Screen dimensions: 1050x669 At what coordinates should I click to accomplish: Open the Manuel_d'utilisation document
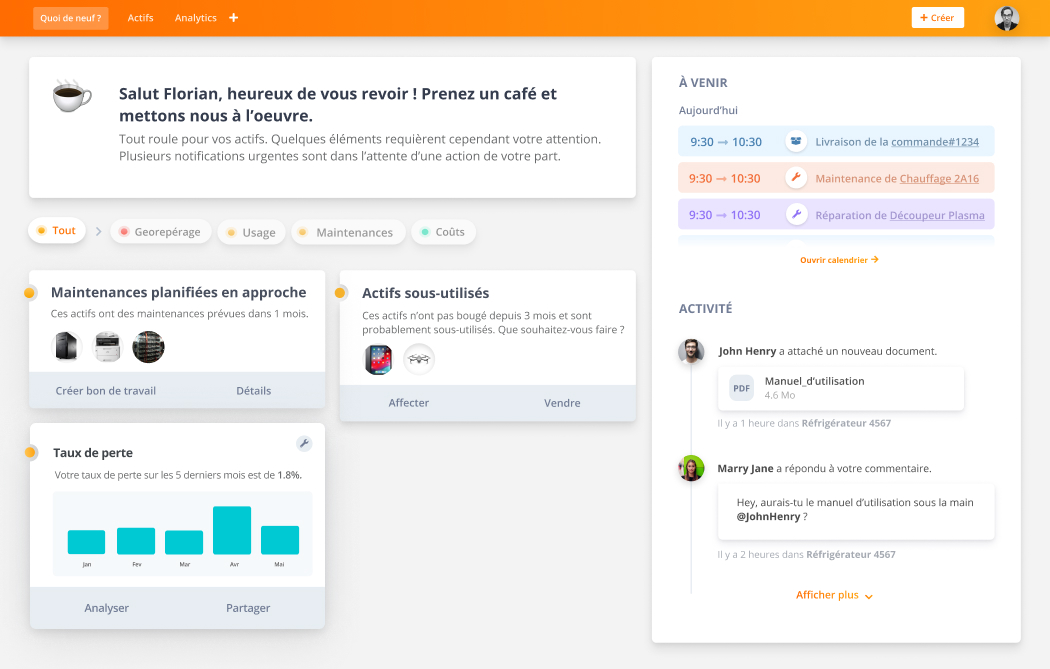(x=841, y=388)
